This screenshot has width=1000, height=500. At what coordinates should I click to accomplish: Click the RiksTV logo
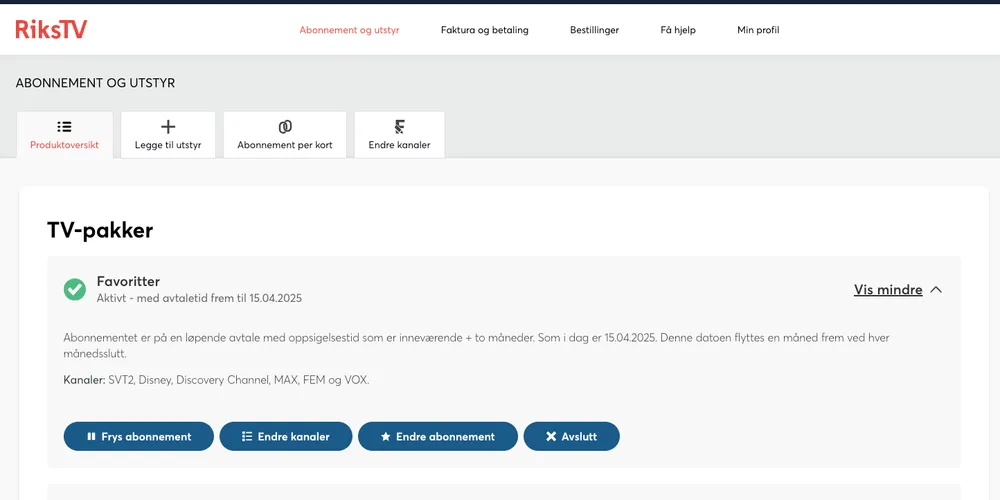pos(51,30)
